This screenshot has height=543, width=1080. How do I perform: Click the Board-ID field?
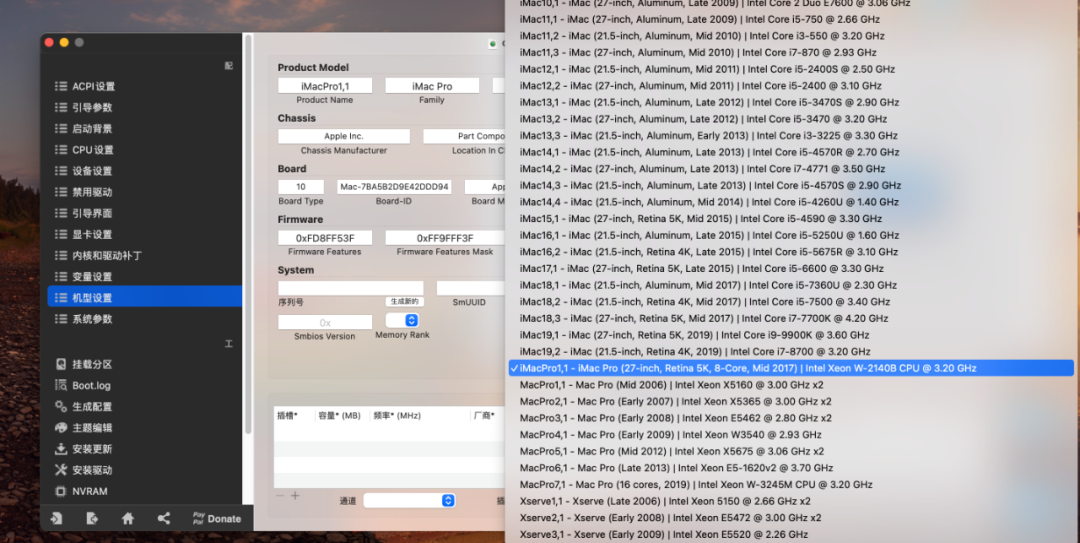click(394, 187)
